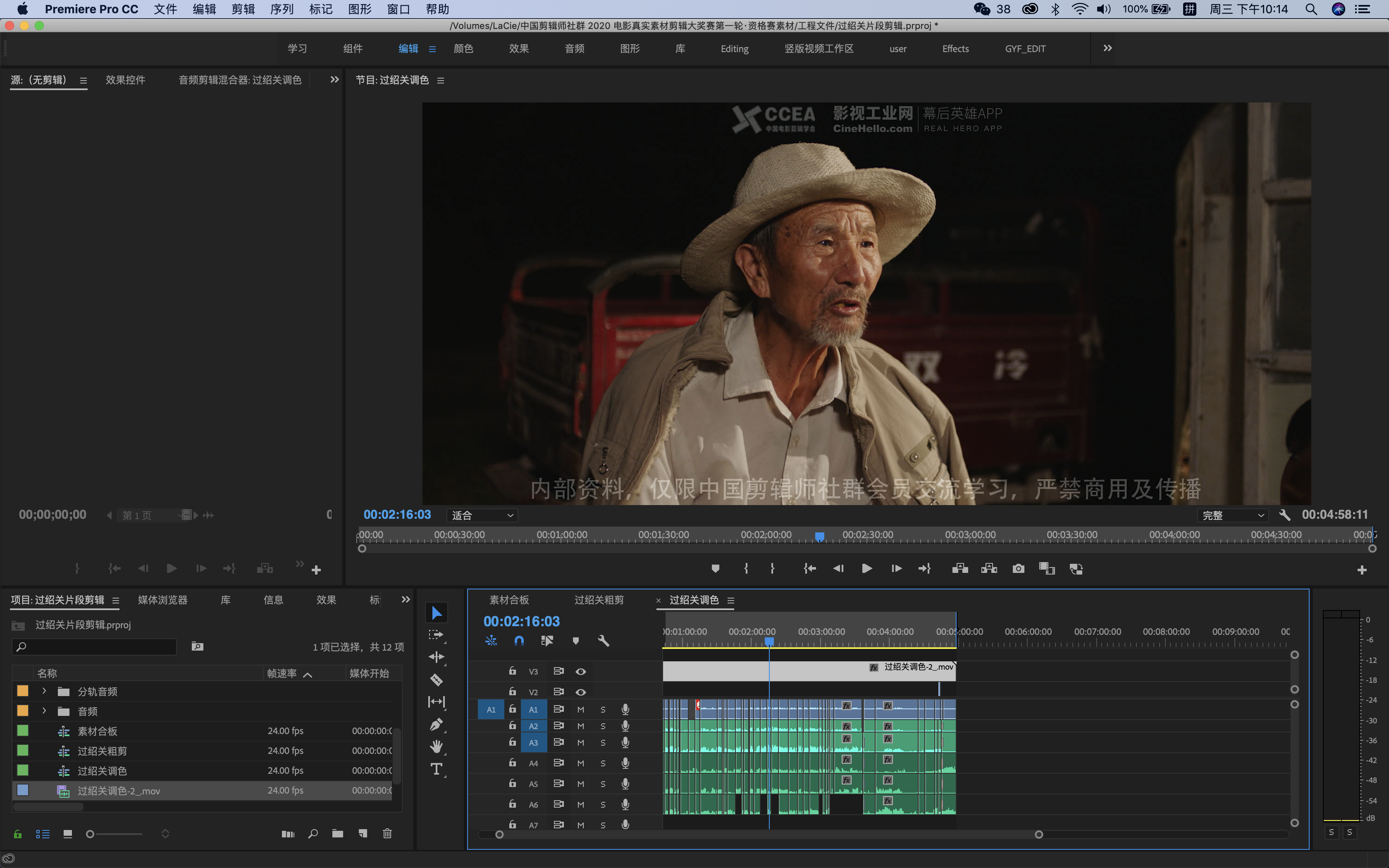
Task: Open the 序列 menu
Action: 282,9
